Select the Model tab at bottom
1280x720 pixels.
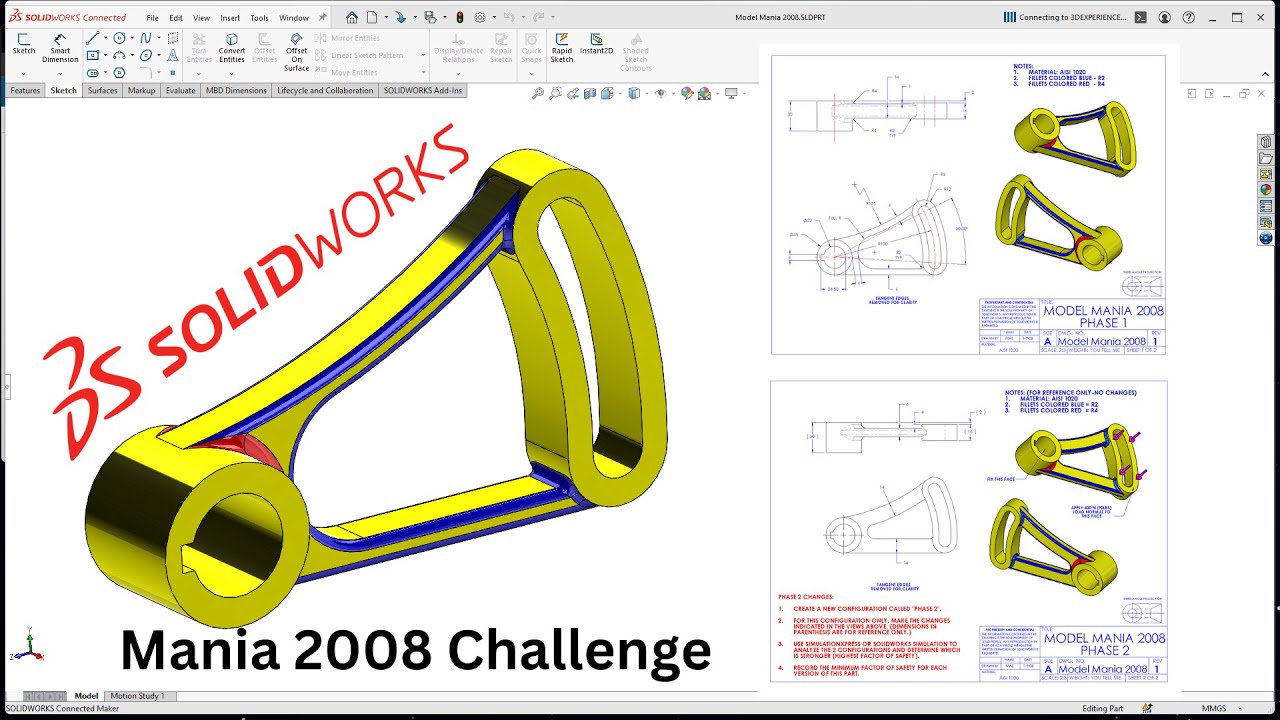point(86,696)
